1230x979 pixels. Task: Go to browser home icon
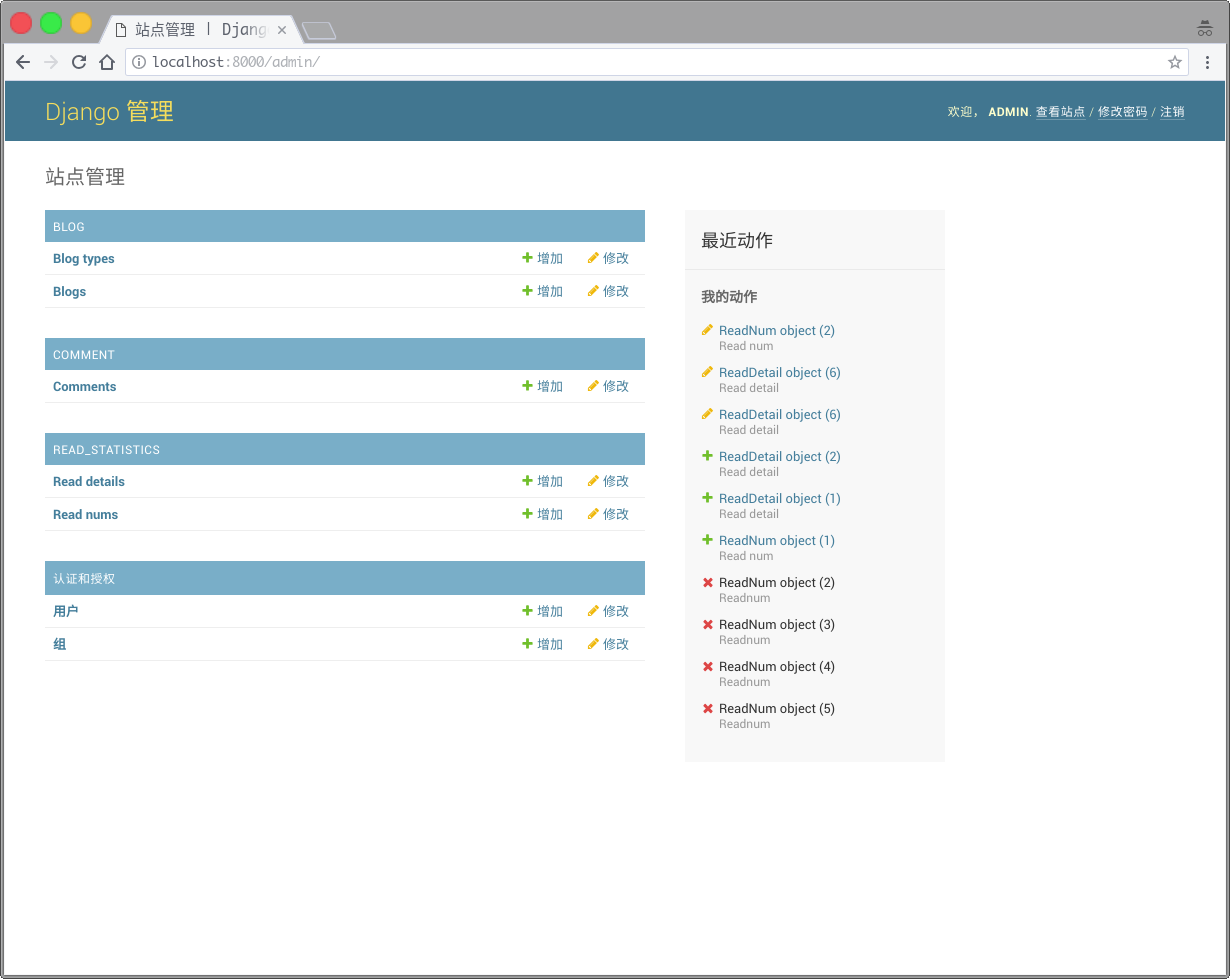(x=107, y=62)
